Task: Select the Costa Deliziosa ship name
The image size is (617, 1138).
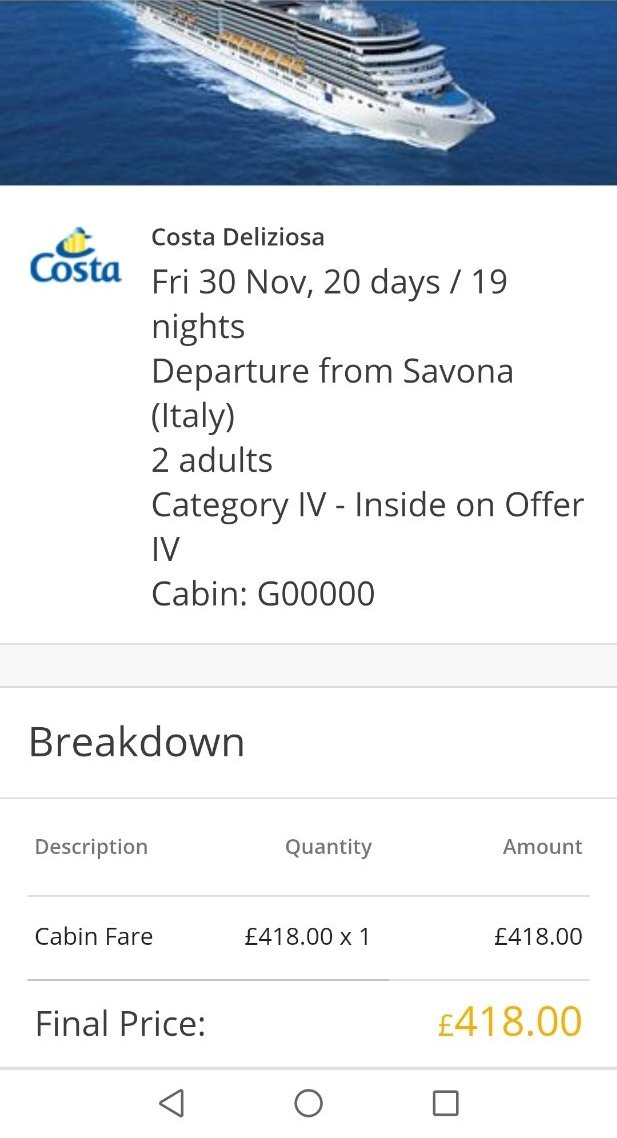Action: (238, 237)
